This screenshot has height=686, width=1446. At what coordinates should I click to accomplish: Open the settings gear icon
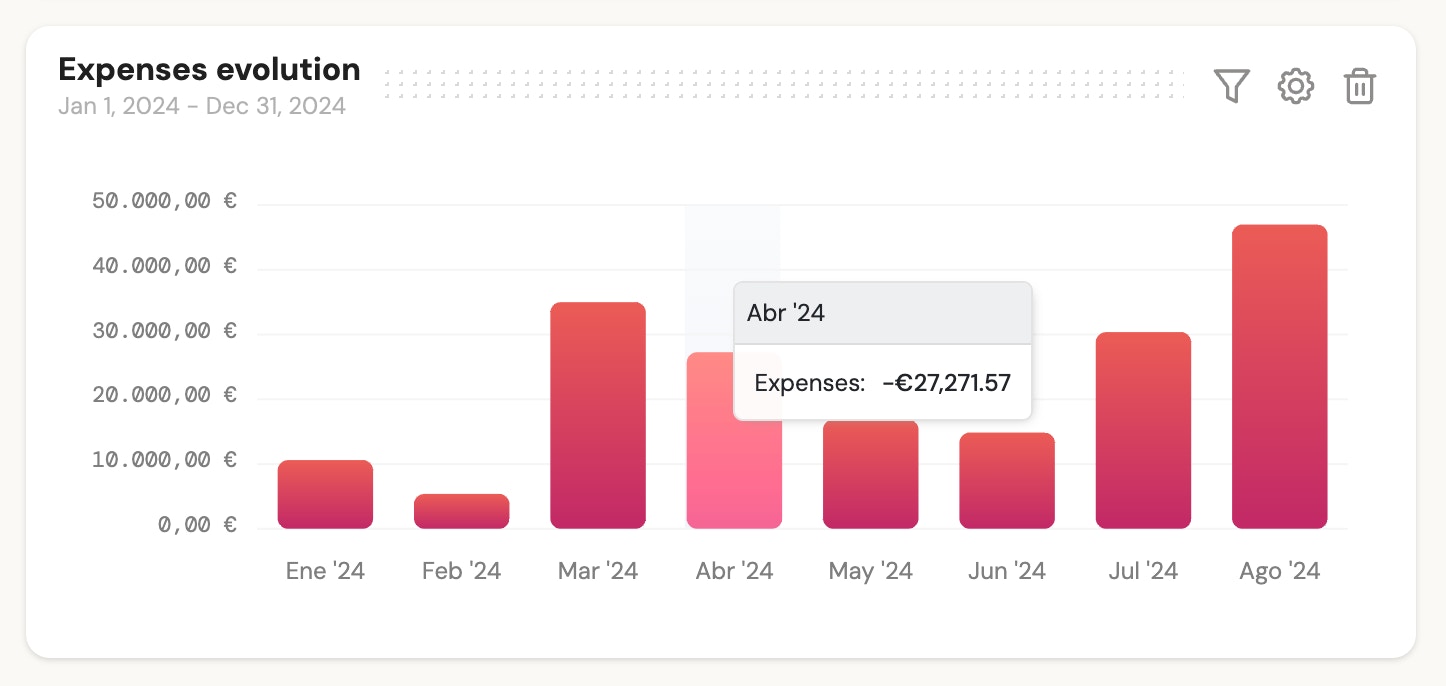pos(1296,86)
